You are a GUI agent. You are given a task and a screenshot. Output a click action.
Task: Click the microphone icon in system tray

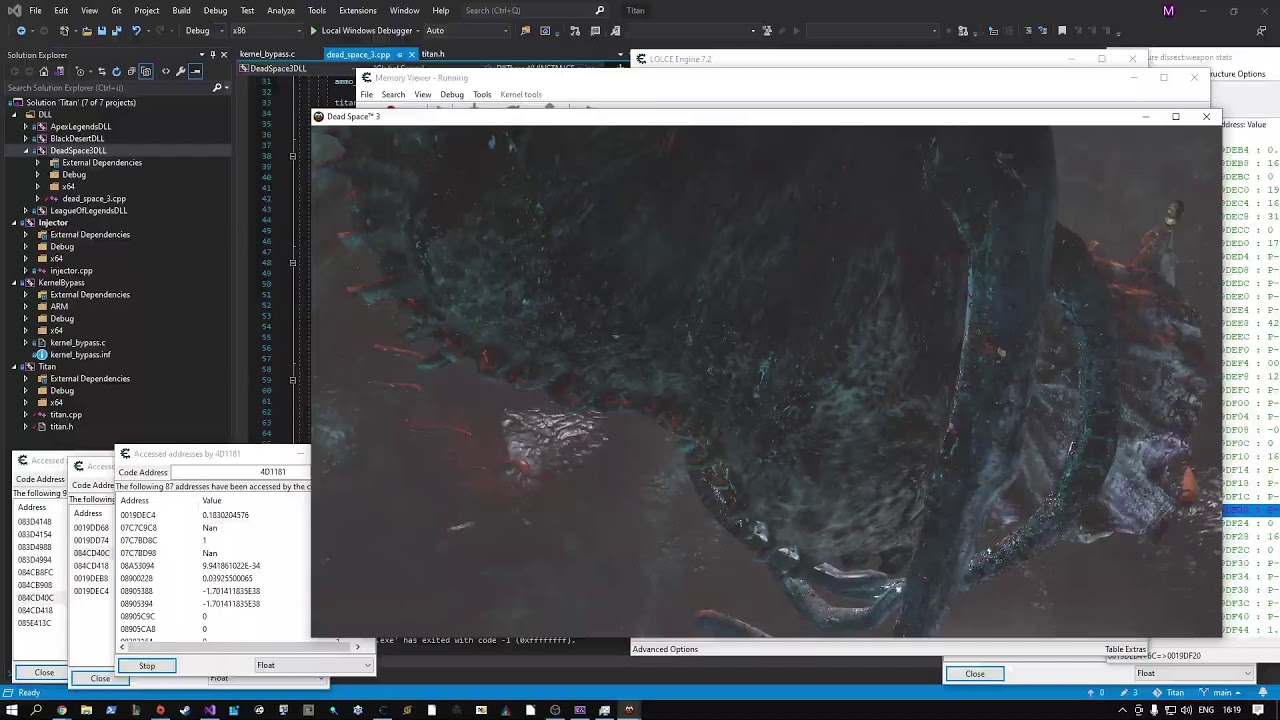[x=1154, y=710]
